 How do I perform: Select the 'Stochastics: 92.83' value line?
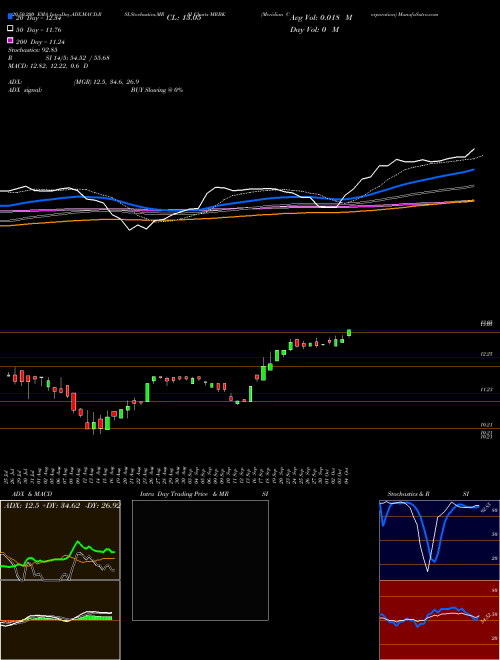[x=31, y=50]
